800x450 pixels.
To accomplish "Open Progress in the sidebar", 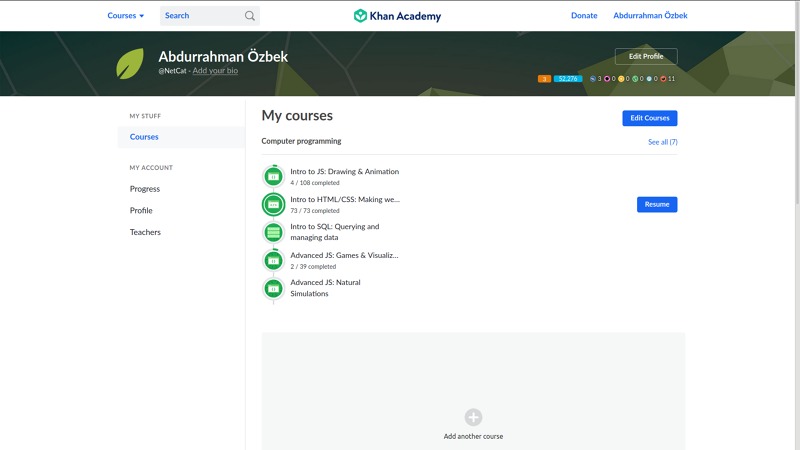I will click(145, 189).
